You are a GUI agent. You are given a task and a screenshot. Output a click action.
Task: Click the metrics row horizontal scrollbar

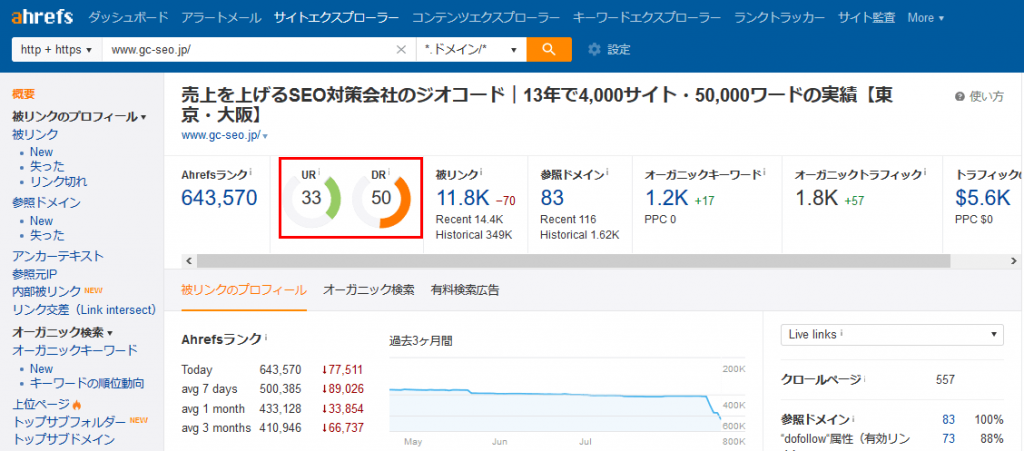click(x=573, y=261)
